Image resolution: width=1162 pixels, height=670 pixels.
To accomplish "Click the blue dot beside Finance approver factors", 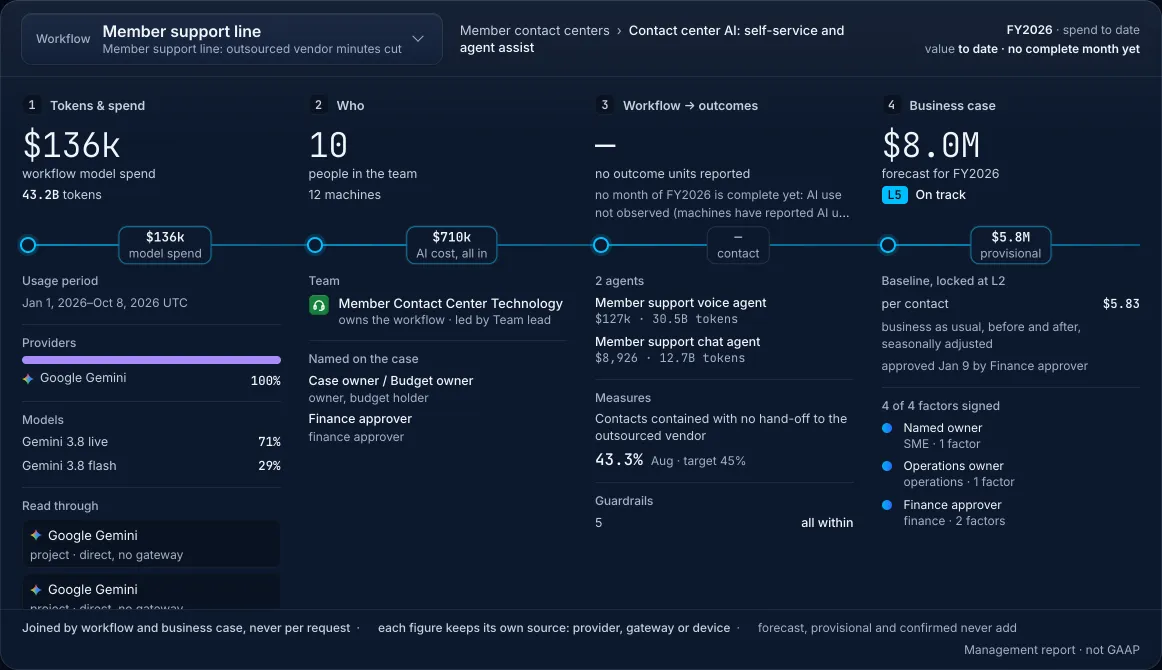I will click(887, 505).
